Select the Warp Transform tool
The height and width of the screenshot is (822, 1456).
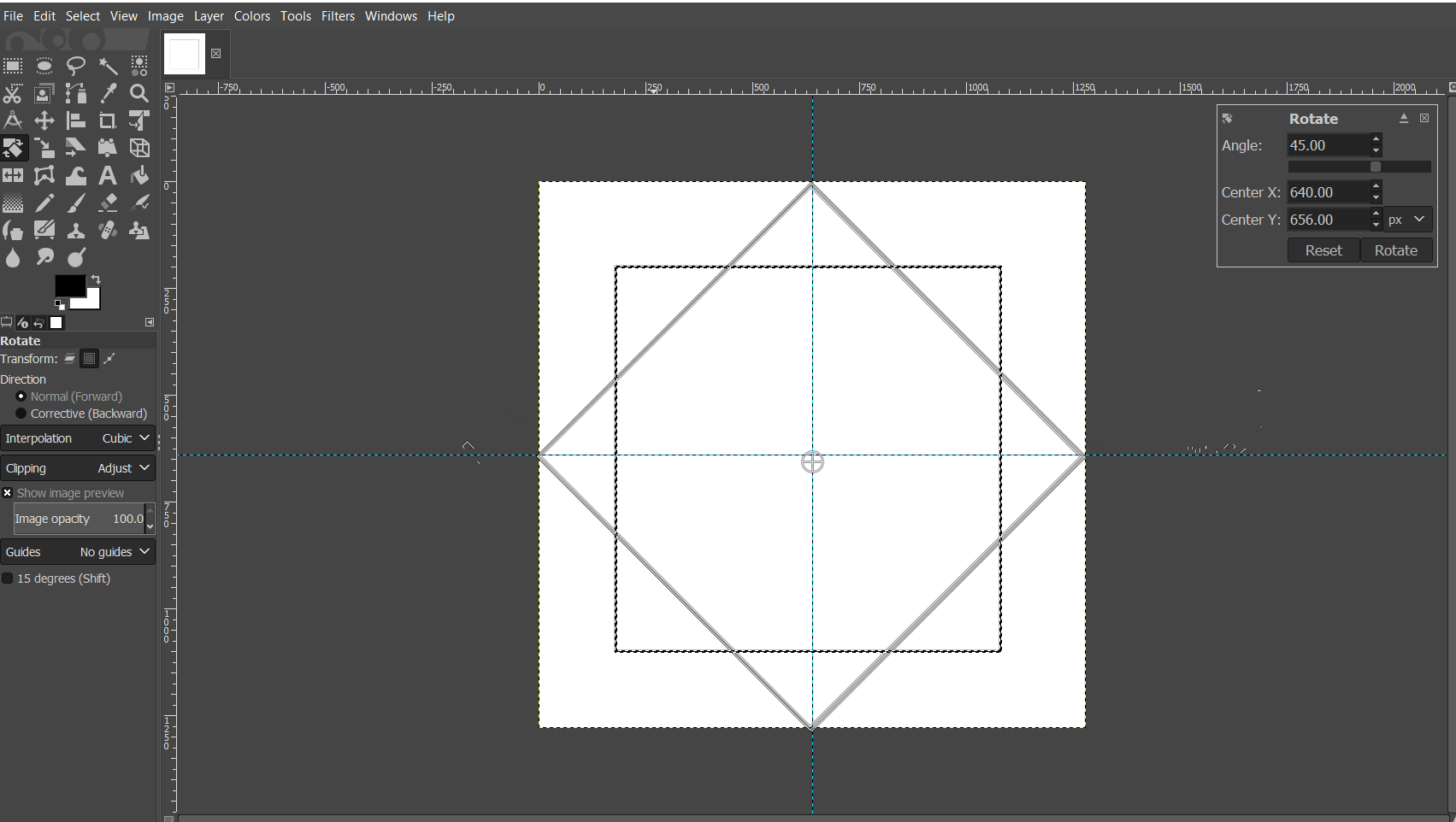pos(76,175)
